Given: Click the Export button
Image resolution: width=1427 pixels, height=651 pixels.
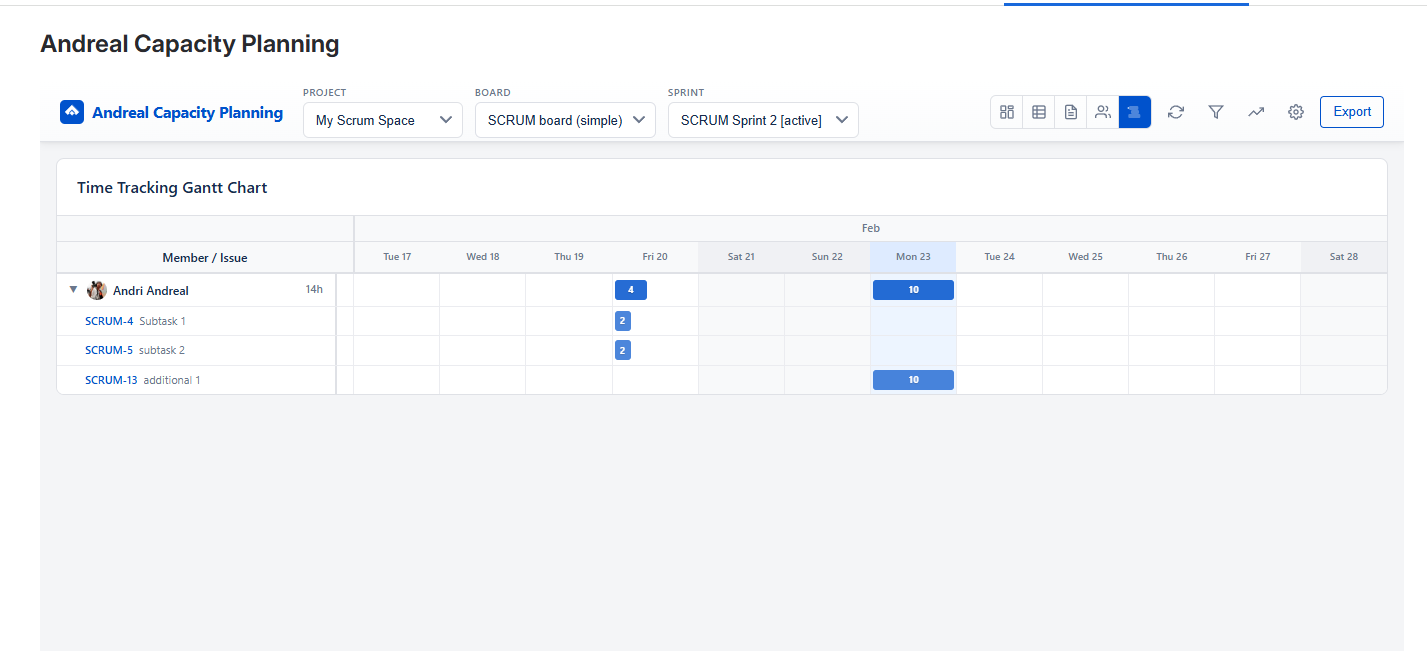Looking at the screenshot, I should (1351, 112).
